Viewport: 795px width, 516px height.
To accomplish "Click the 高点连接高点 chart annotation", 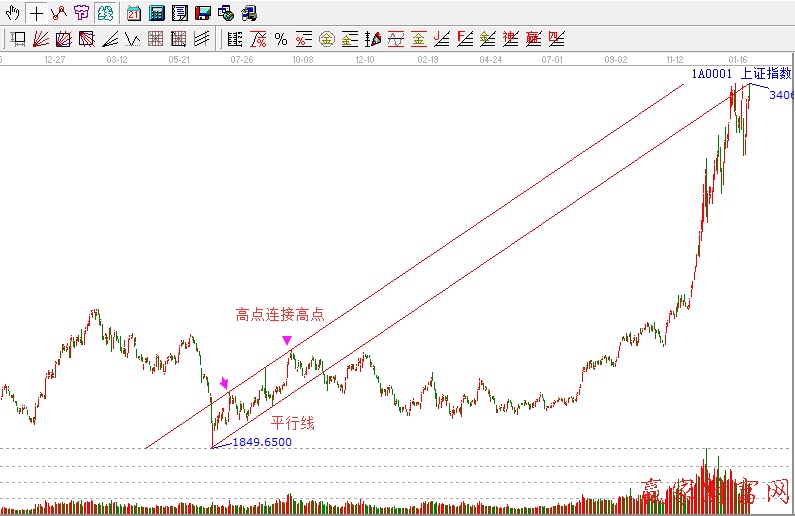I will pos(280,315).
